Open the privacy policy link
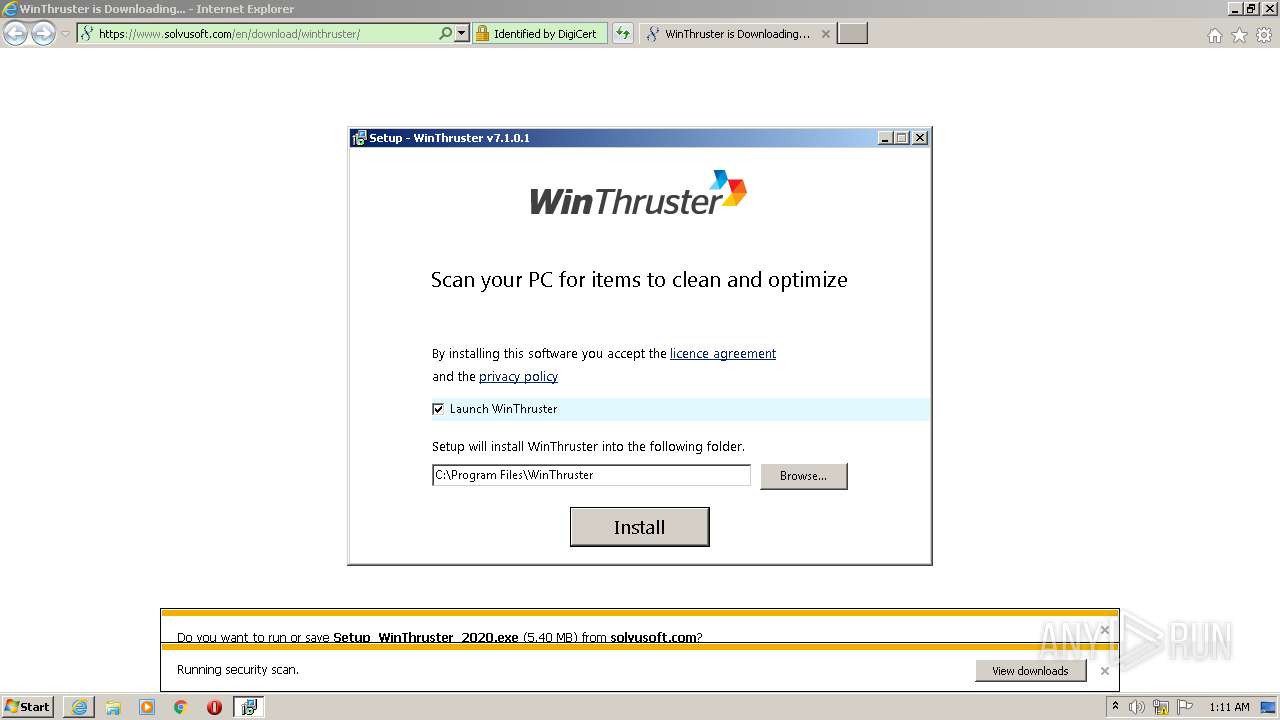Image resolution: width=1280 pixels, height=720 pixels. click(x=518, y=377)
